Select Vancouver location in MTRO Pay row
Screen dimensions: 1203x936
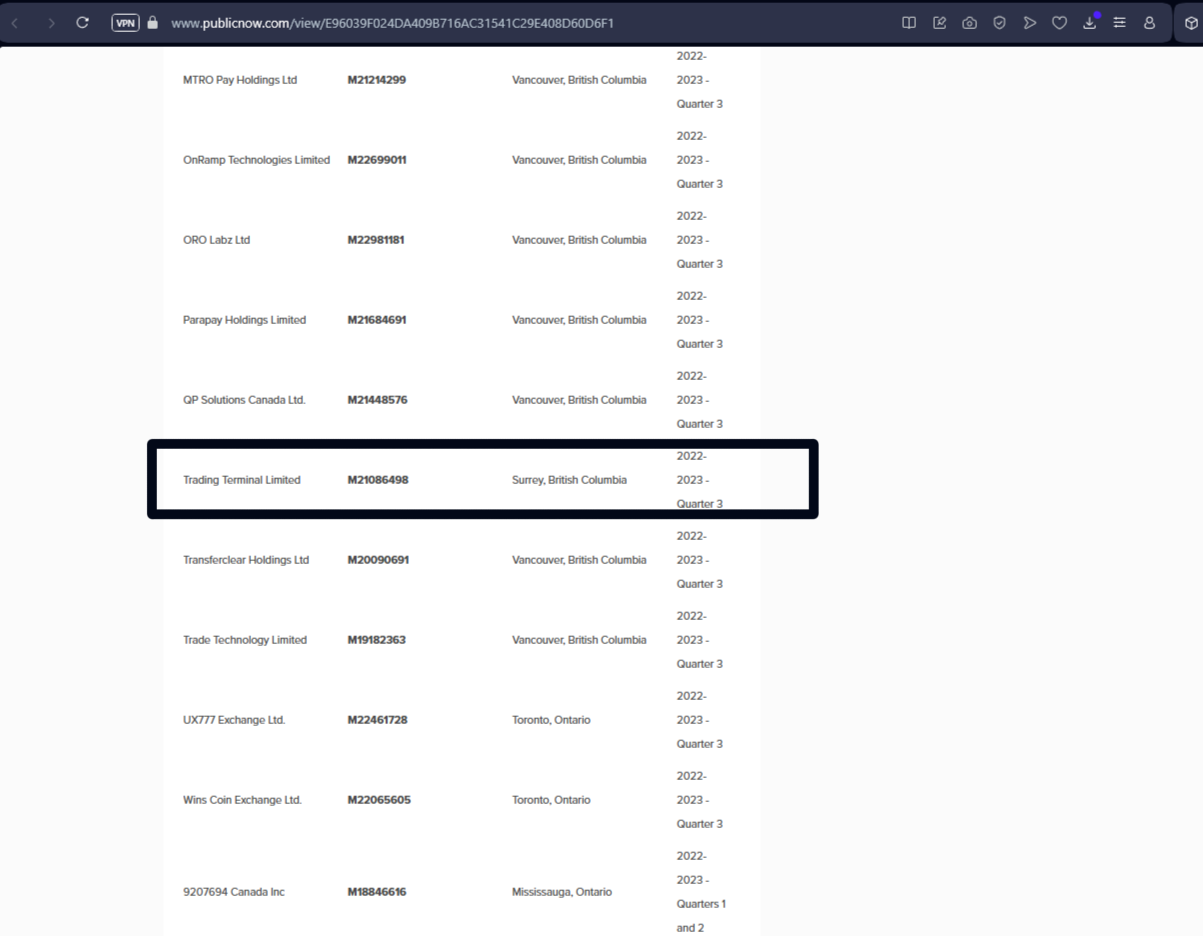(579, 80)
